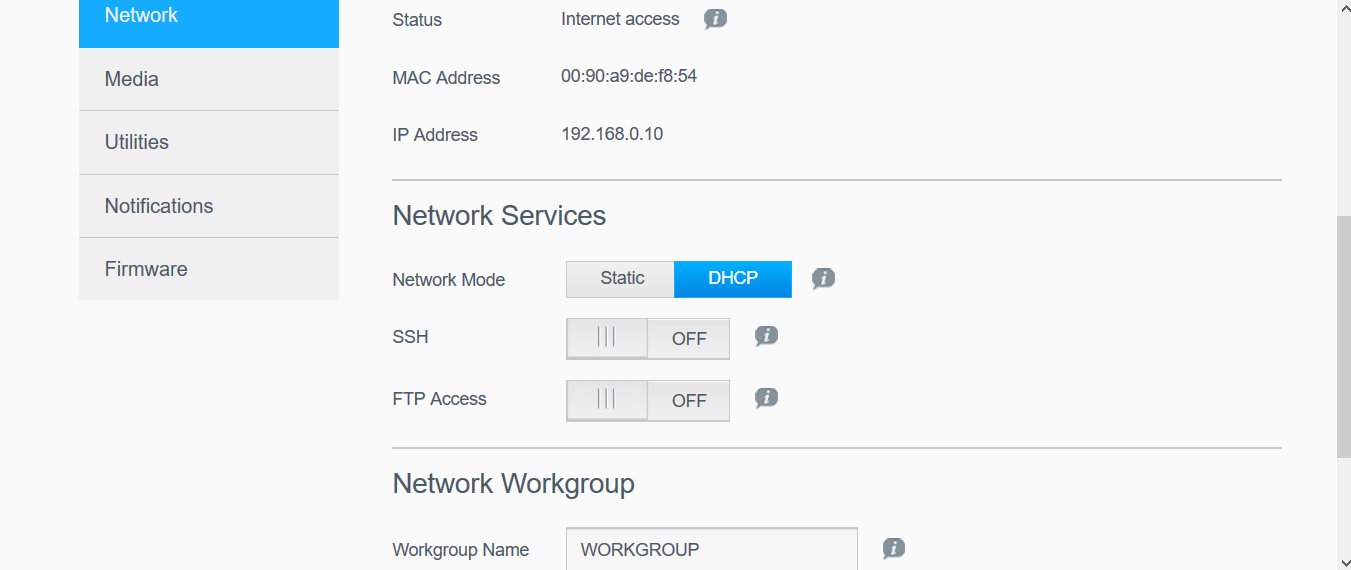Switch to the Media settings tab

click(208, 79)
